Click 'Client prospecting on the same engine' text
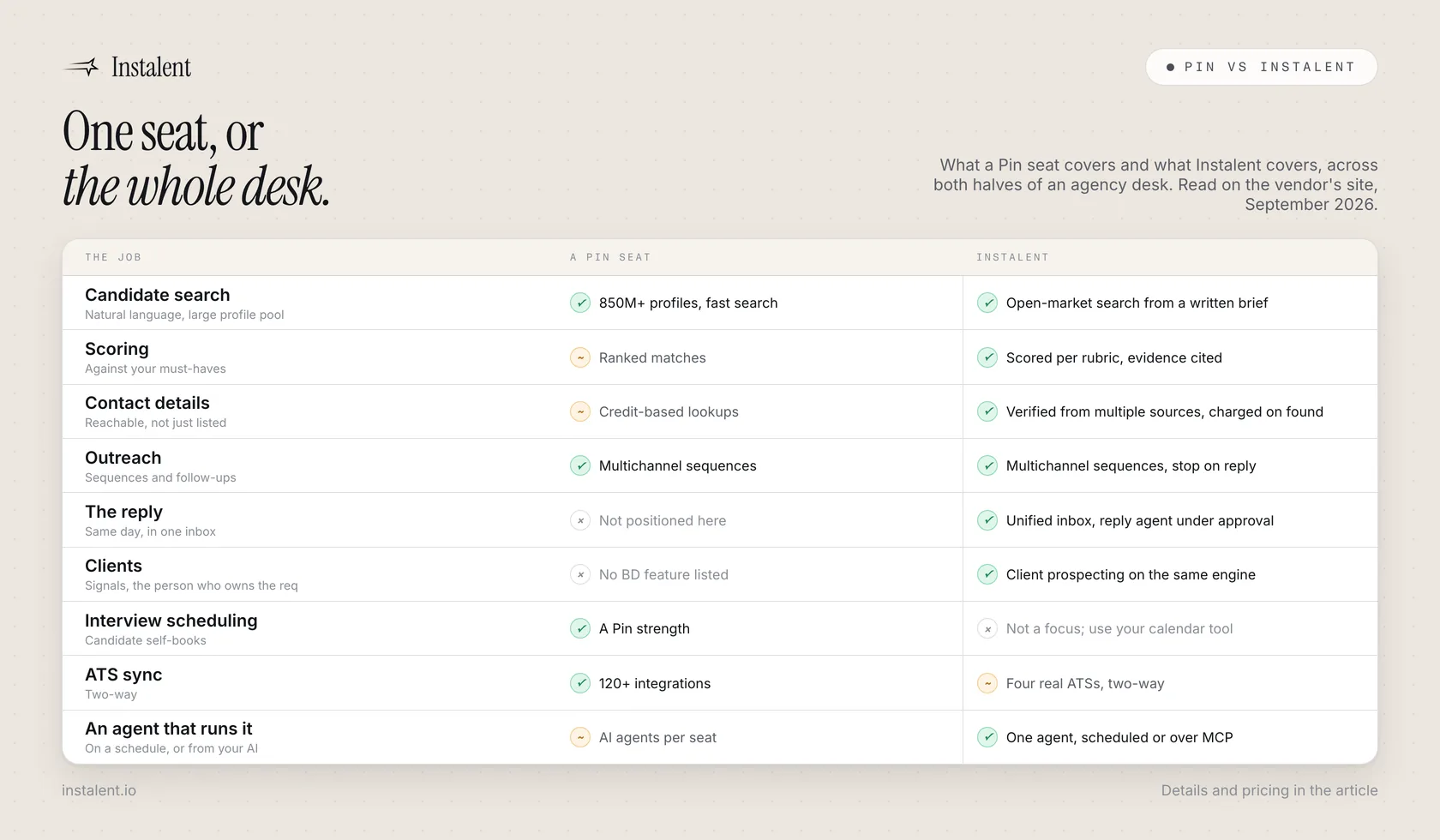 (1131, 574)
